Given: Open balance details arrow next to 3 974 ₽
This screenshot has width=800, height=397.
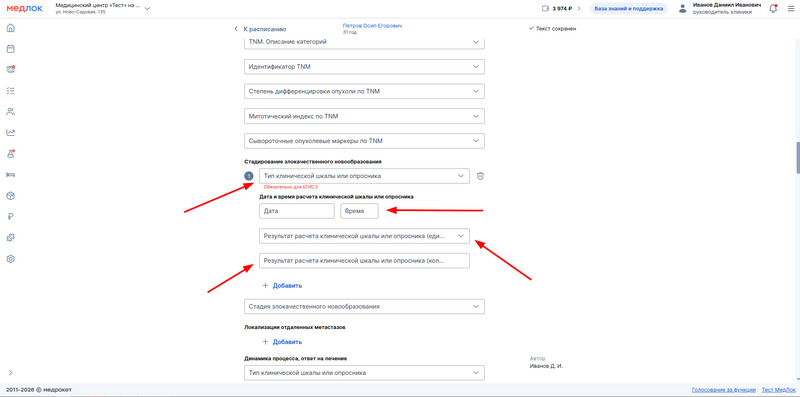Looking at the screenshot, I should click(579, 9).
